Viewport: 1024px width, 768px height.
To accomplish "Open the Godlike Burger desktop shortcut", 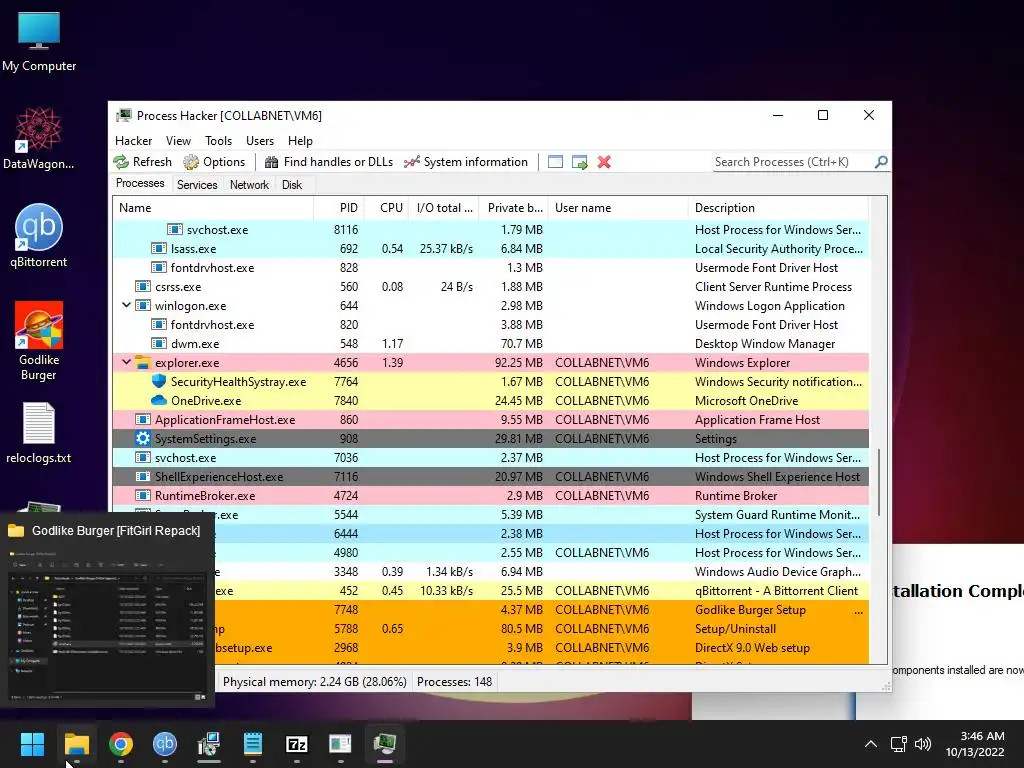I will [39, 341].
